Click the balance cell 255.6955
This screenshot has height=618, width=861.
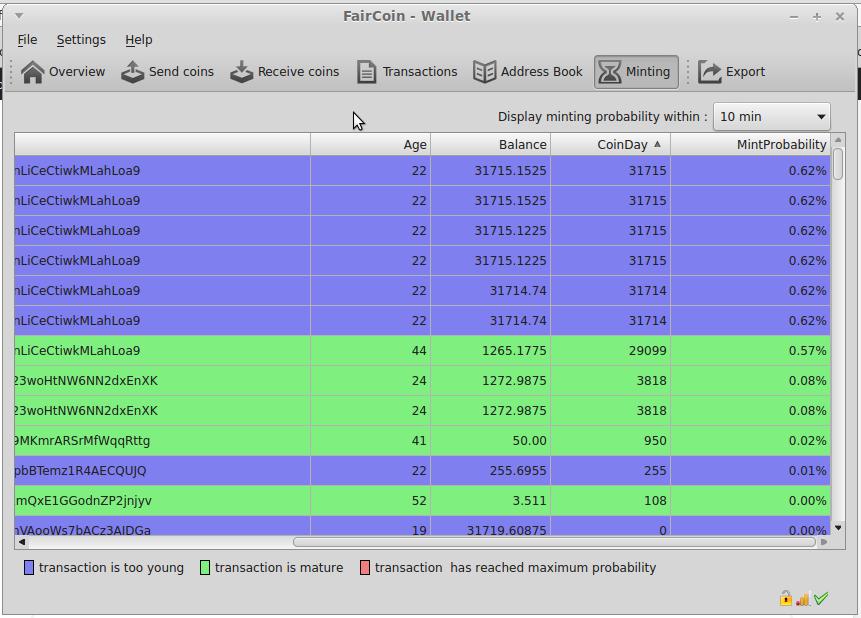[x=491, y=471]
